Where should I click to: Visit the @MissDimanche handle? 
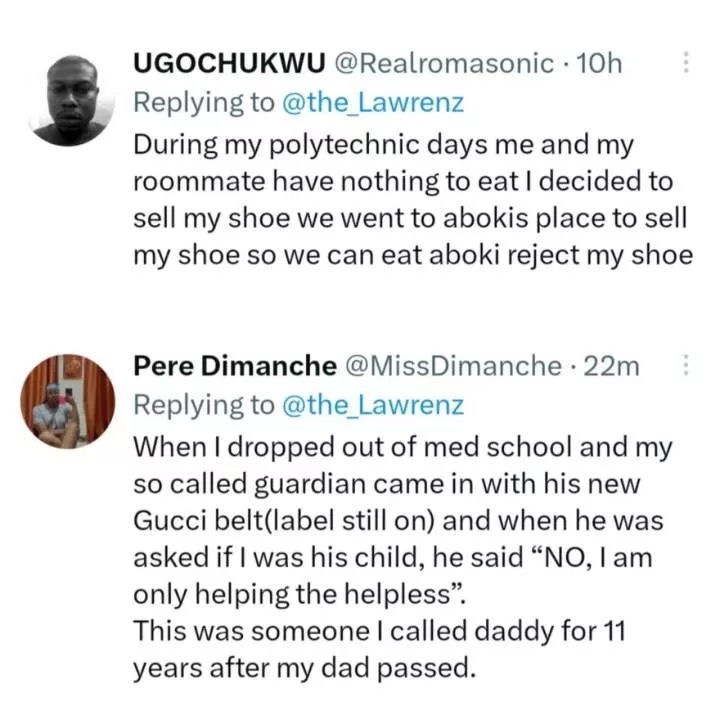[453, 366]
